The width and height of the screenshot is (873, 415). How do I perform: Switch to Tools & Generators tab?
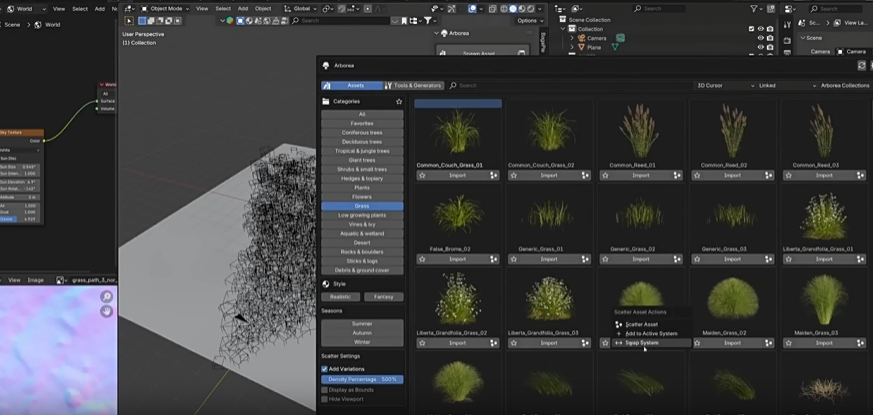pos(413,86)
